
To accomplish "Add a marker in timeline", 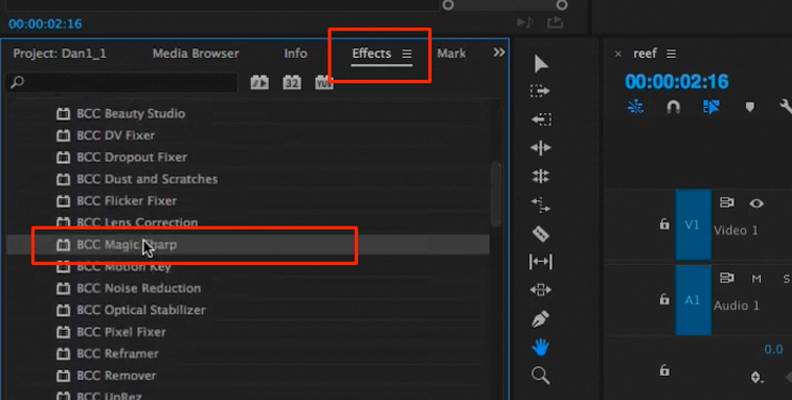I will 750,107.
